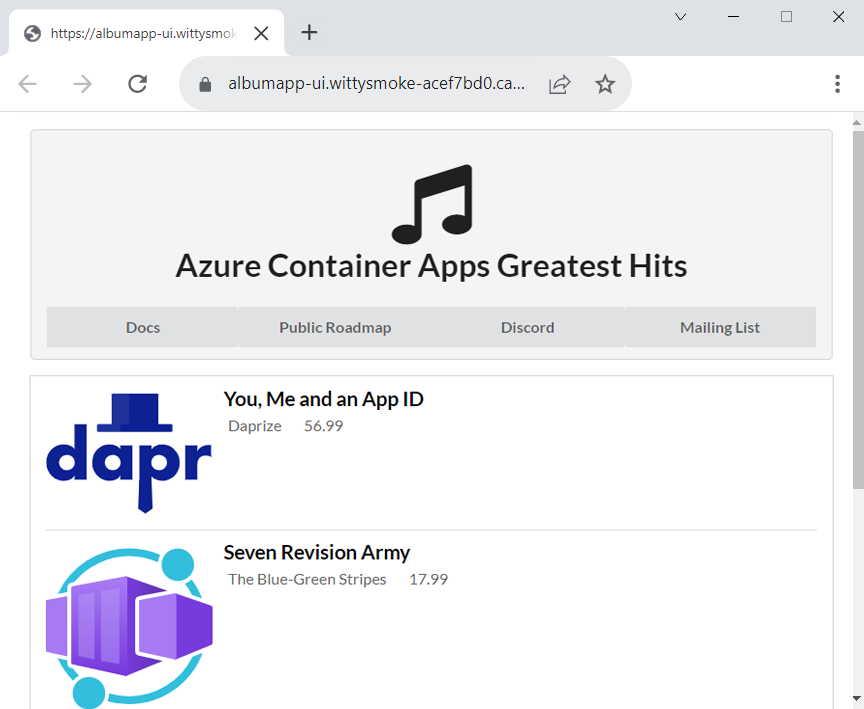Open the Docs link
Viewport: 864px width, 709px height.
142,327
